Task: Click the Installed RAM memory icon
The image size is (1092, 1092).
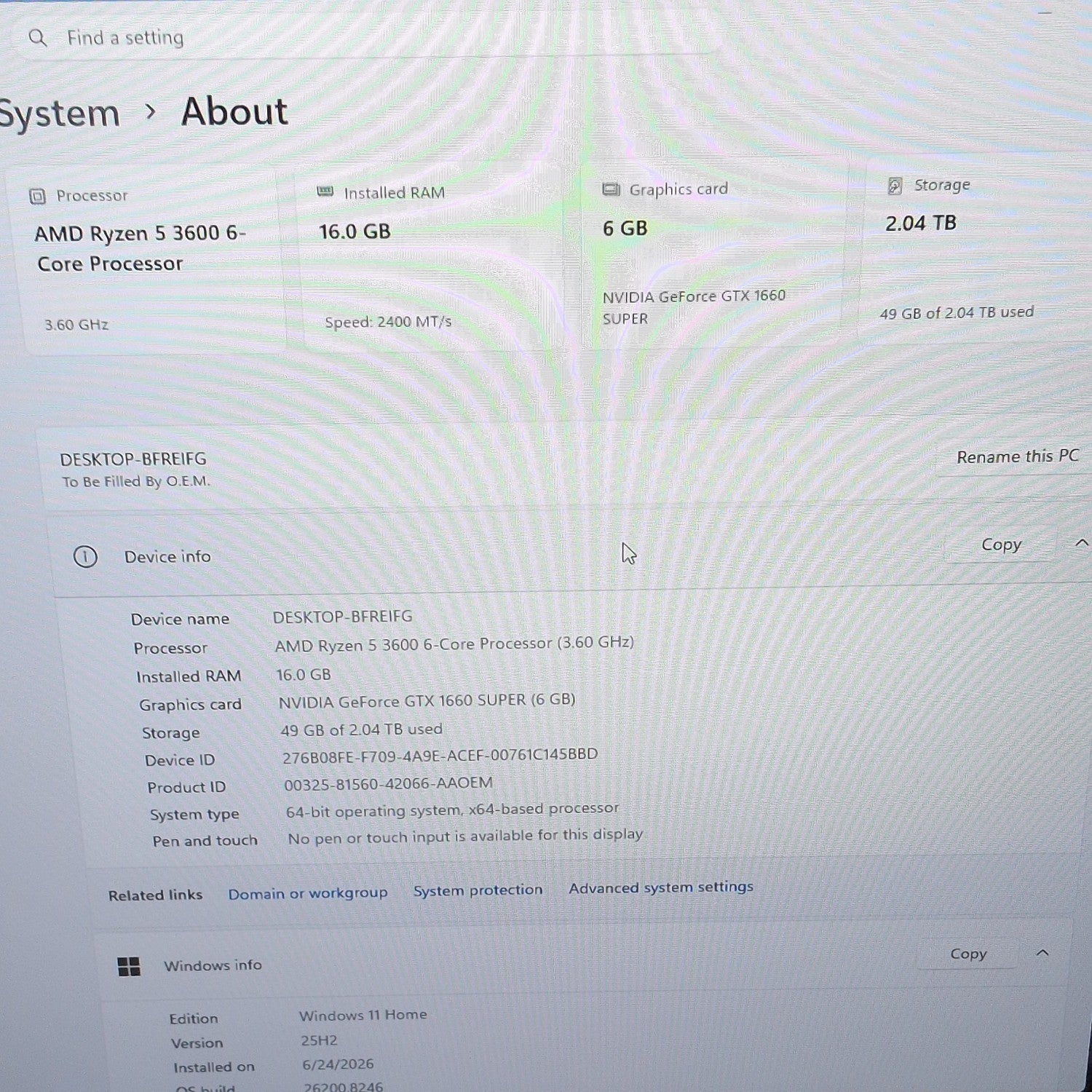Action: click(325, 191)
